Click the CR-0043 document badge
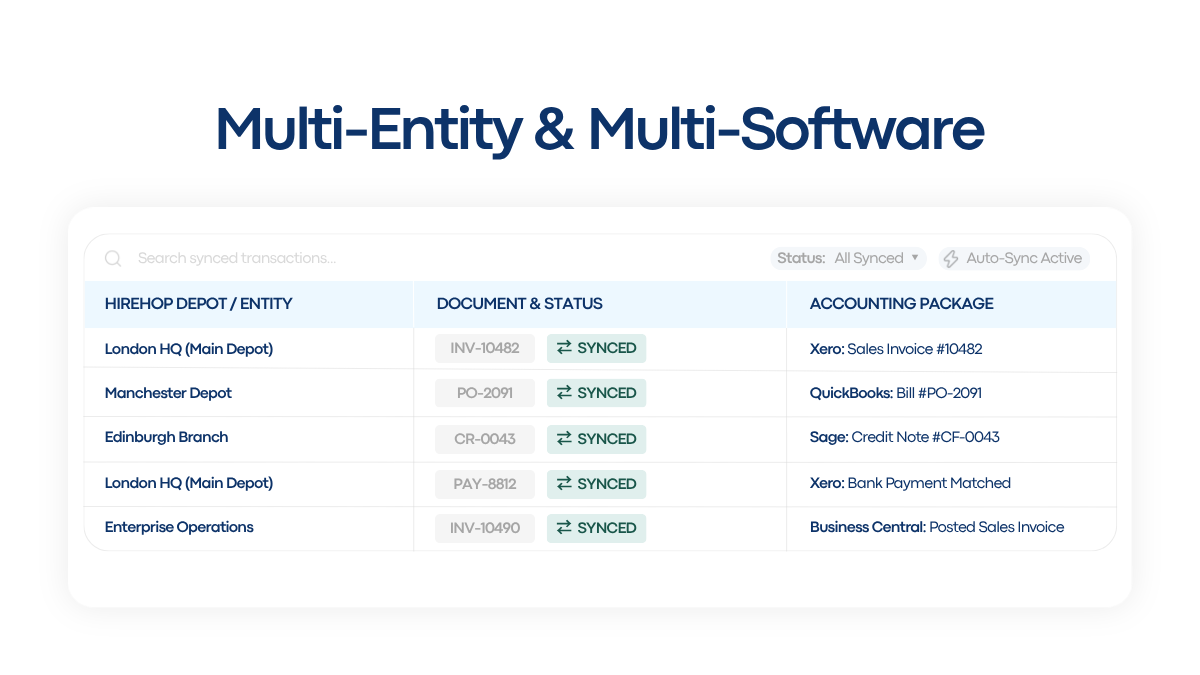This screenshot has height=675, width=1200. [485, 439]
